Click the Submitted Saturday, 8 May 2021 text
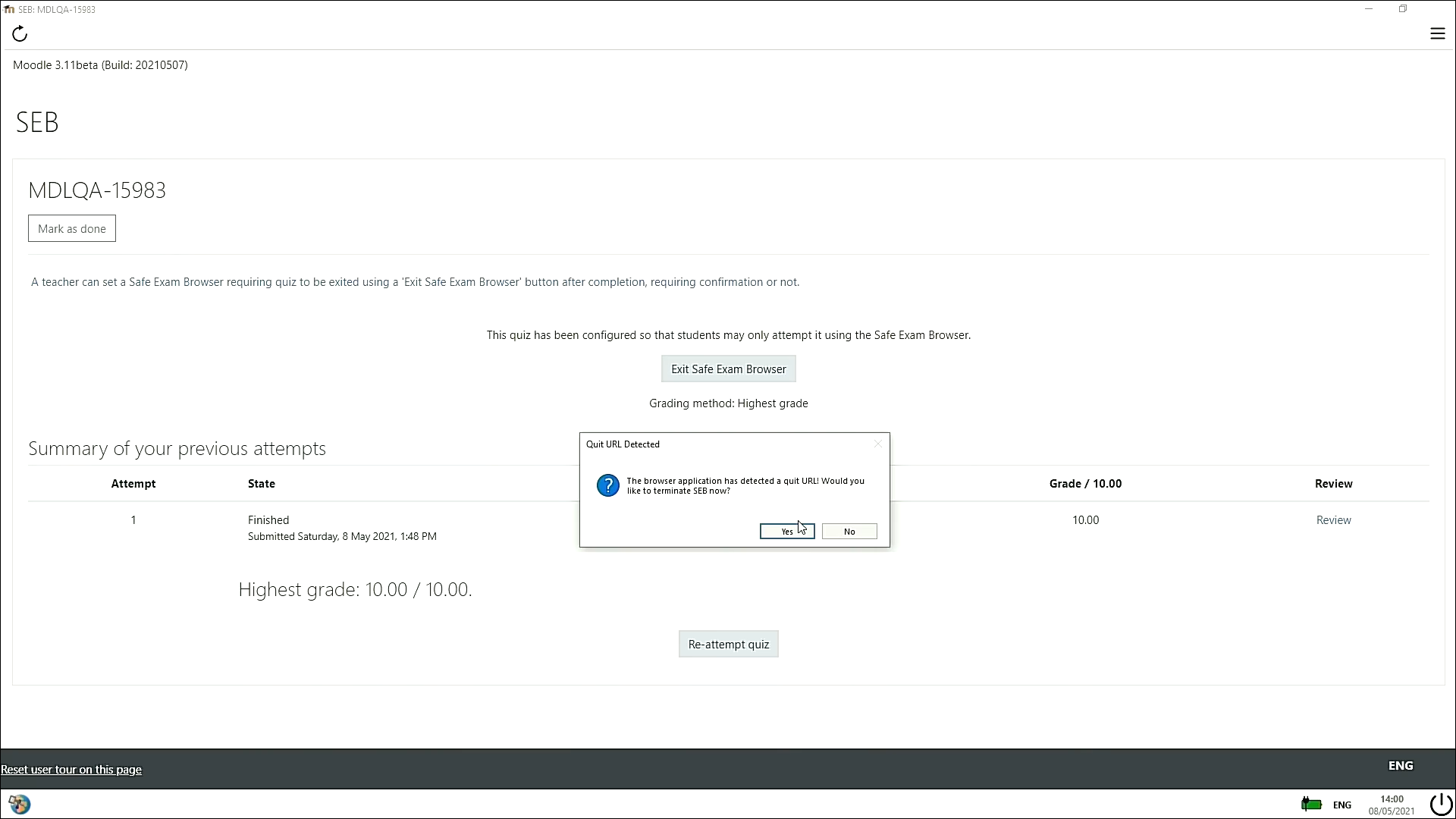Screen dimensions: 1456x819 pos(342,537)
